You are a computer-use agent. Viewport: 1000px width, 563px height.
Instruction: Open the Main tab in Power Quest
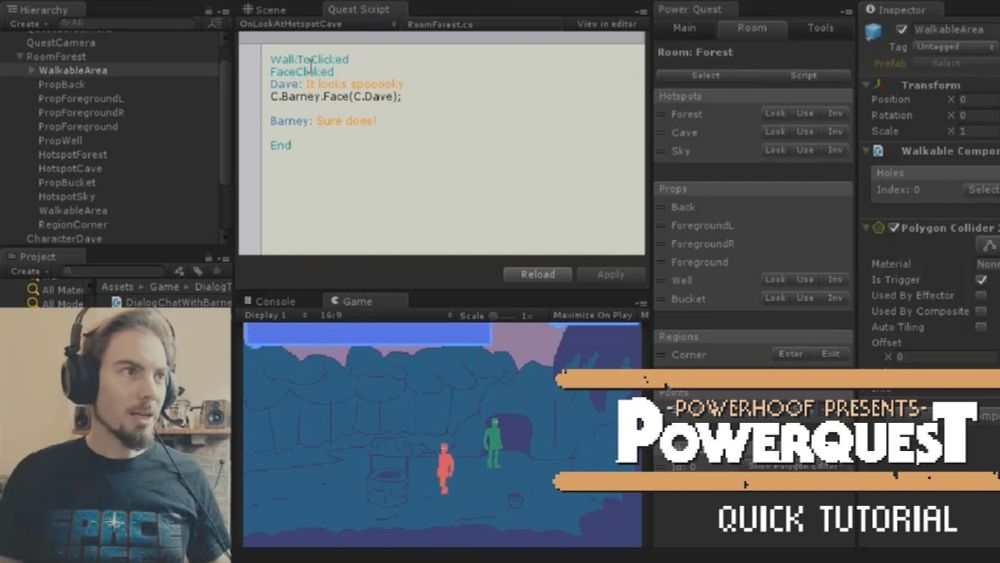tap(684, 28)
